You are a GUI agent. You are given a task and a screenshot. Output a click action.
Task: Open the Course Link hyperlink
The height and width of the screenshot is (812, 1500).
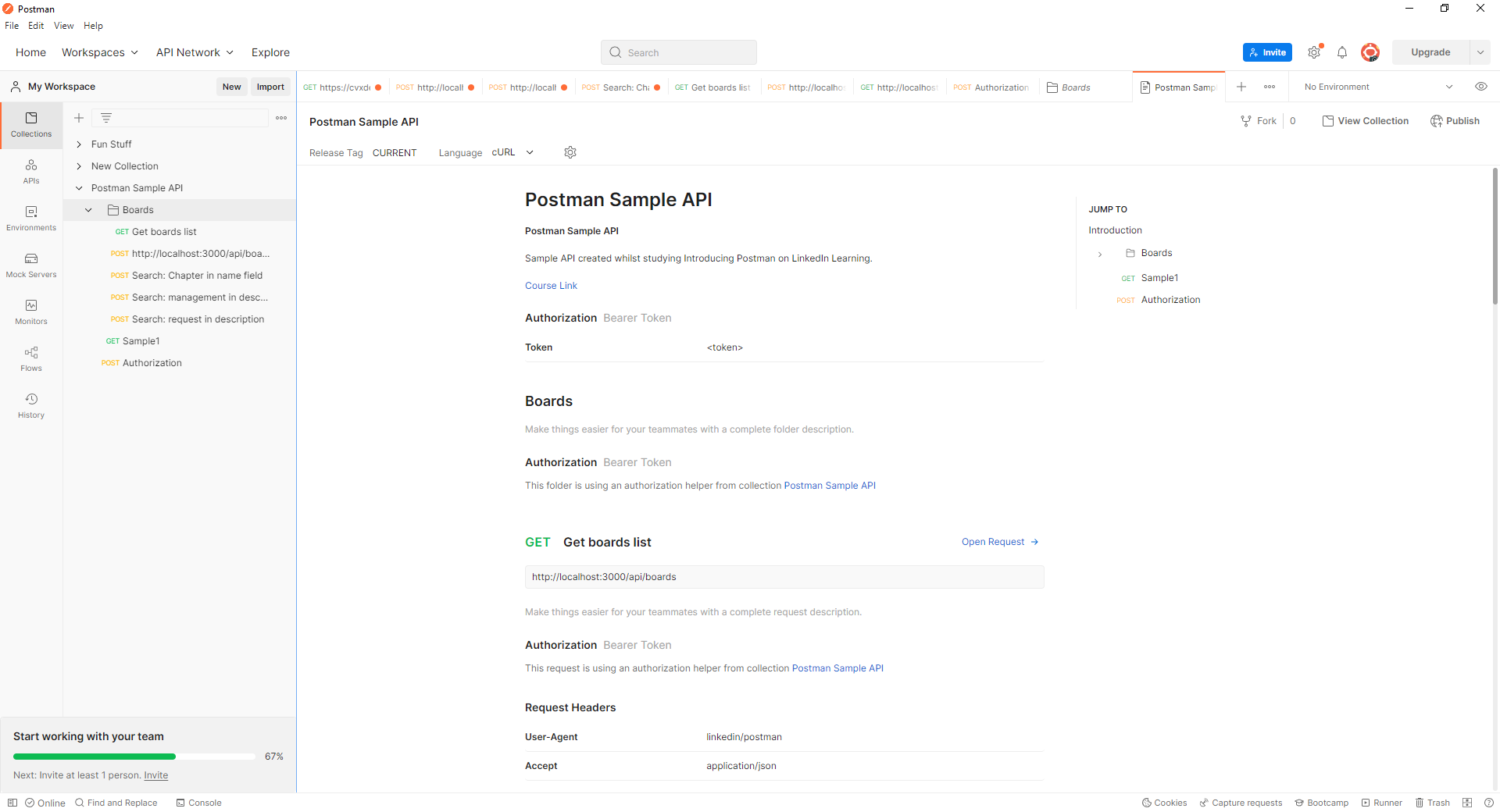click(x=551, y=286)
